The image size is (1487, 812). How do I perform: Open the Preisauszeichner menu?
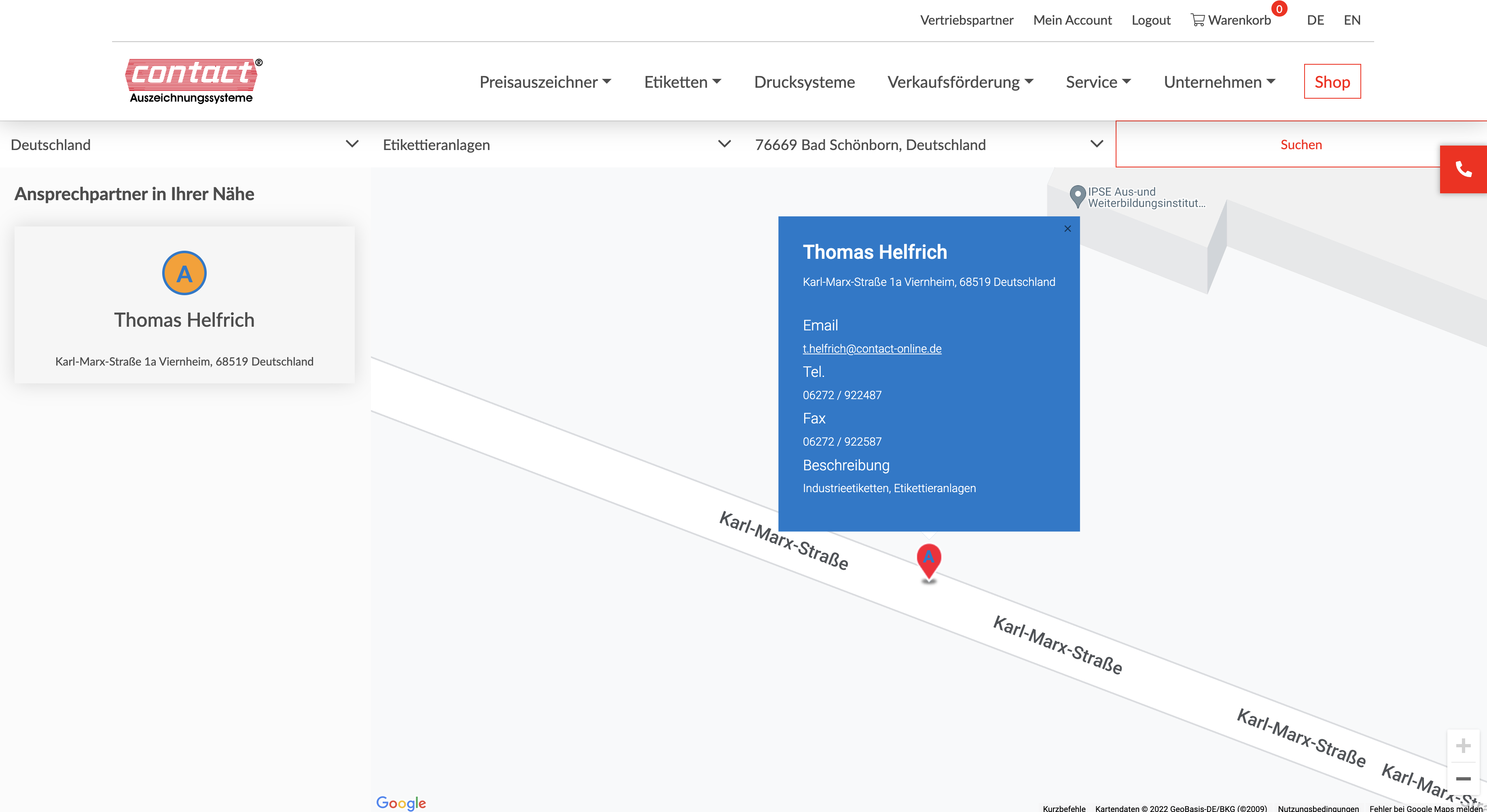pos(545,82)
